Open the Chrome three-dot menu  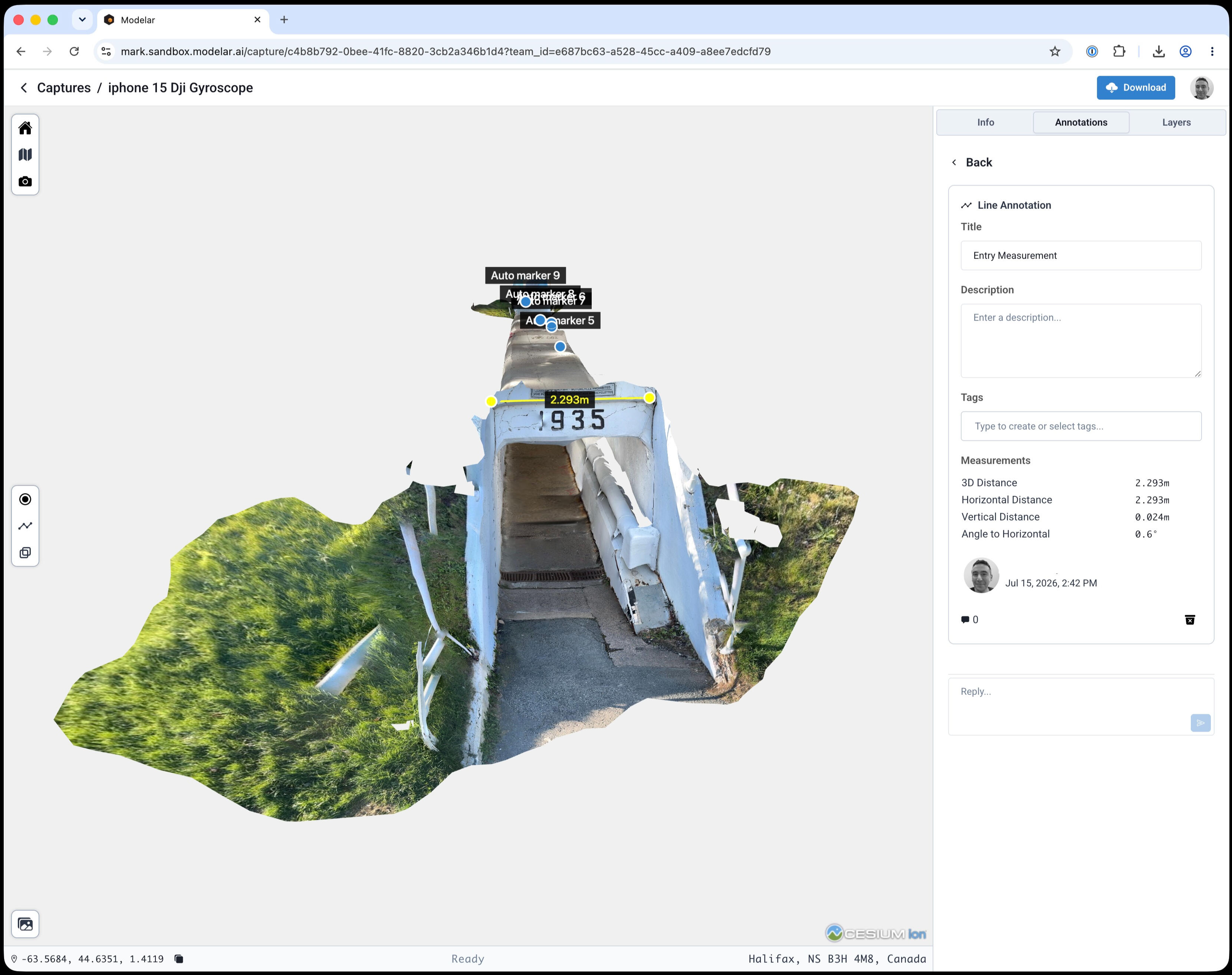1212,51
